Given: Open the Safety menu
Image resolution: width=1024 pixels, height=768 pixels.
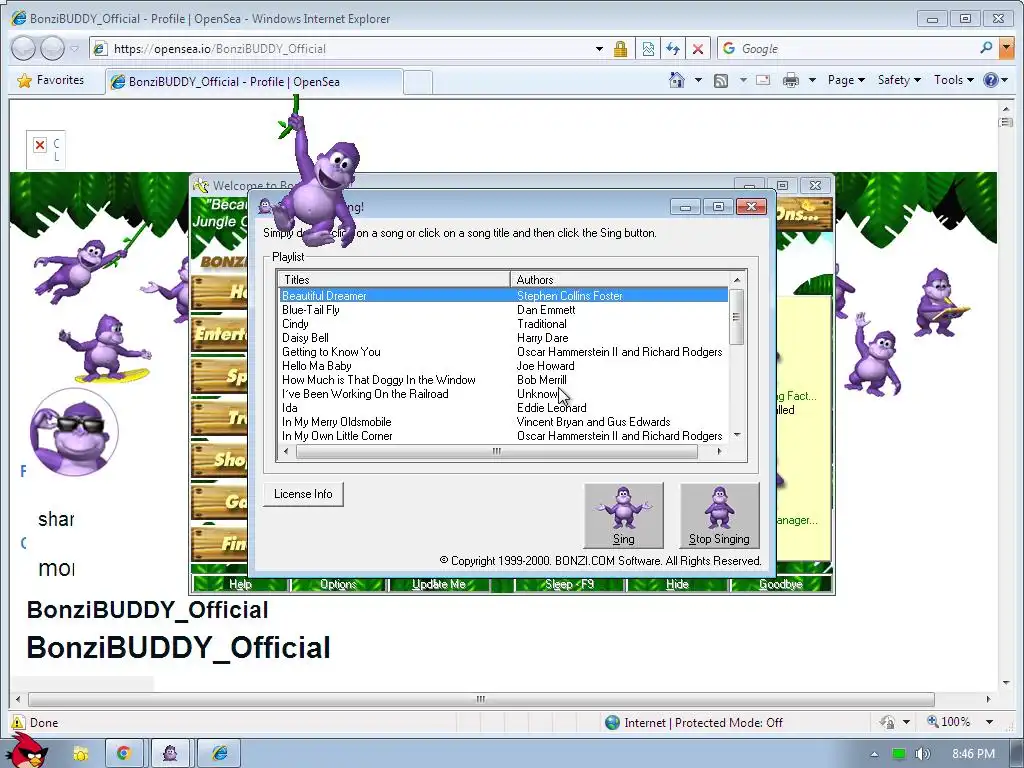Looking at the screenshot, I should 899,80.
